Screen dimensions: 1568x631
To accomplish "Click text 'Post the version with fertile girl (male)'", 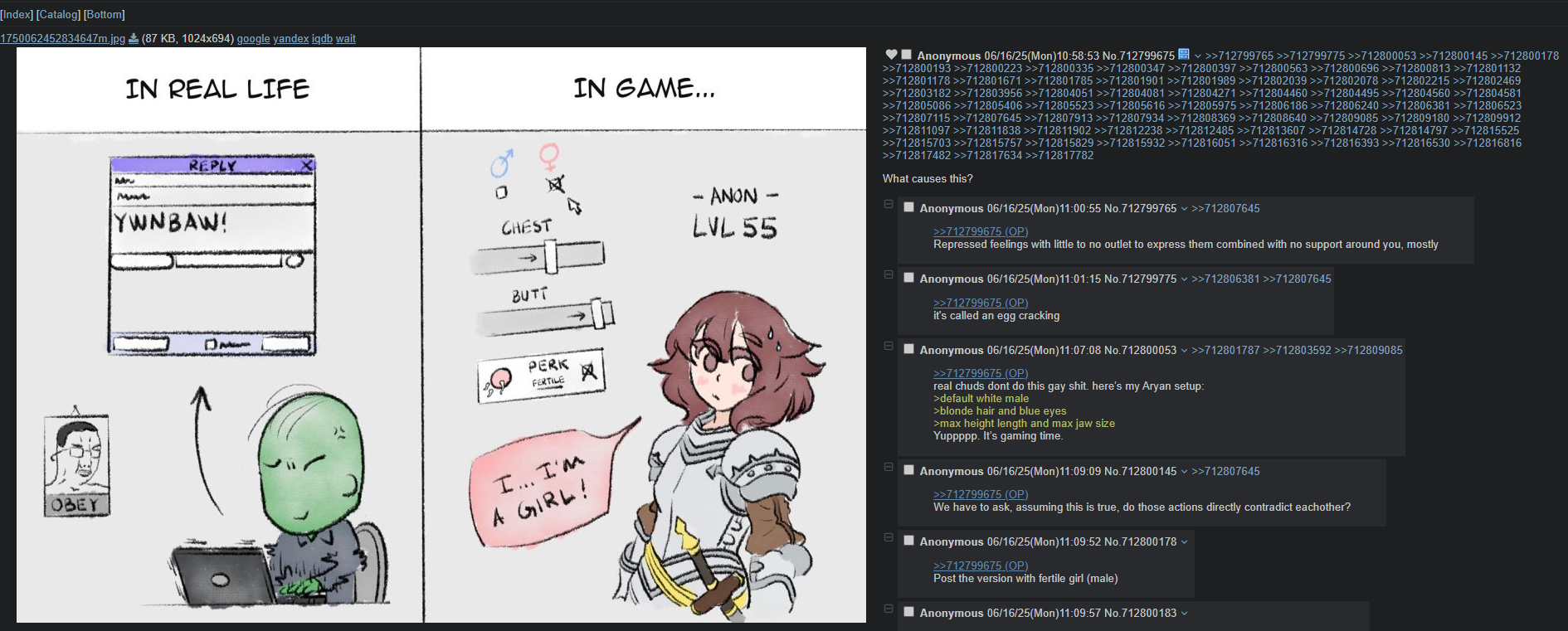I will click(1025, 579).
